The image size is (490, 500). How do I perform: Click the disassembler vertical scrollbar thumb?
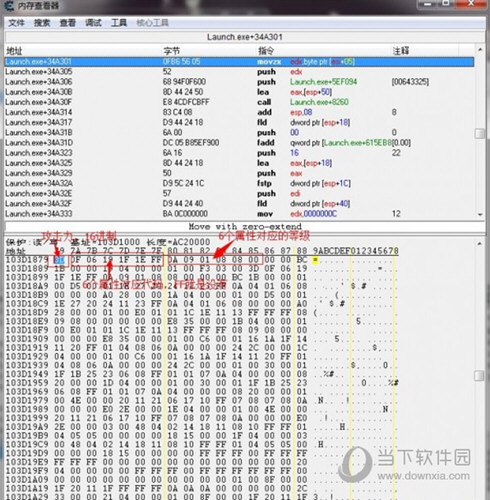(x=480, y=133)
